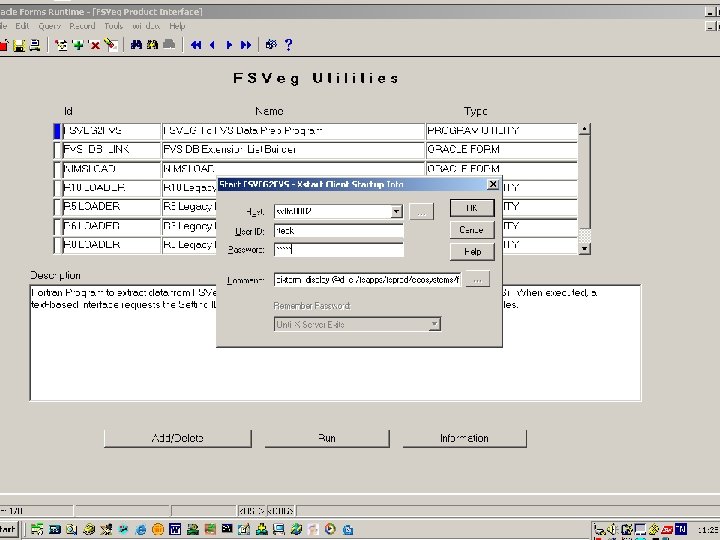Open the Remember Password dropdown
This screenshot has width=720, height=540.
434,324
